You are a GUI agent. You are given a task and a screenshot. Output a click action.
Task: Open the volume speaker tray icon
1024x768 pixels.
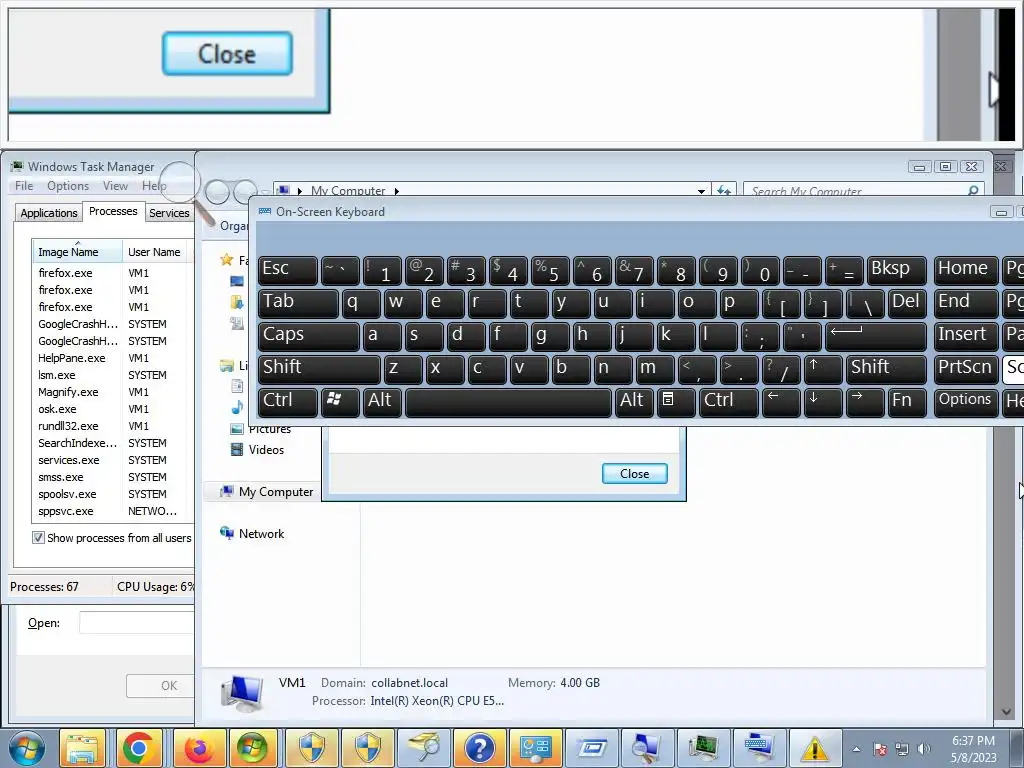click(923, 749)
